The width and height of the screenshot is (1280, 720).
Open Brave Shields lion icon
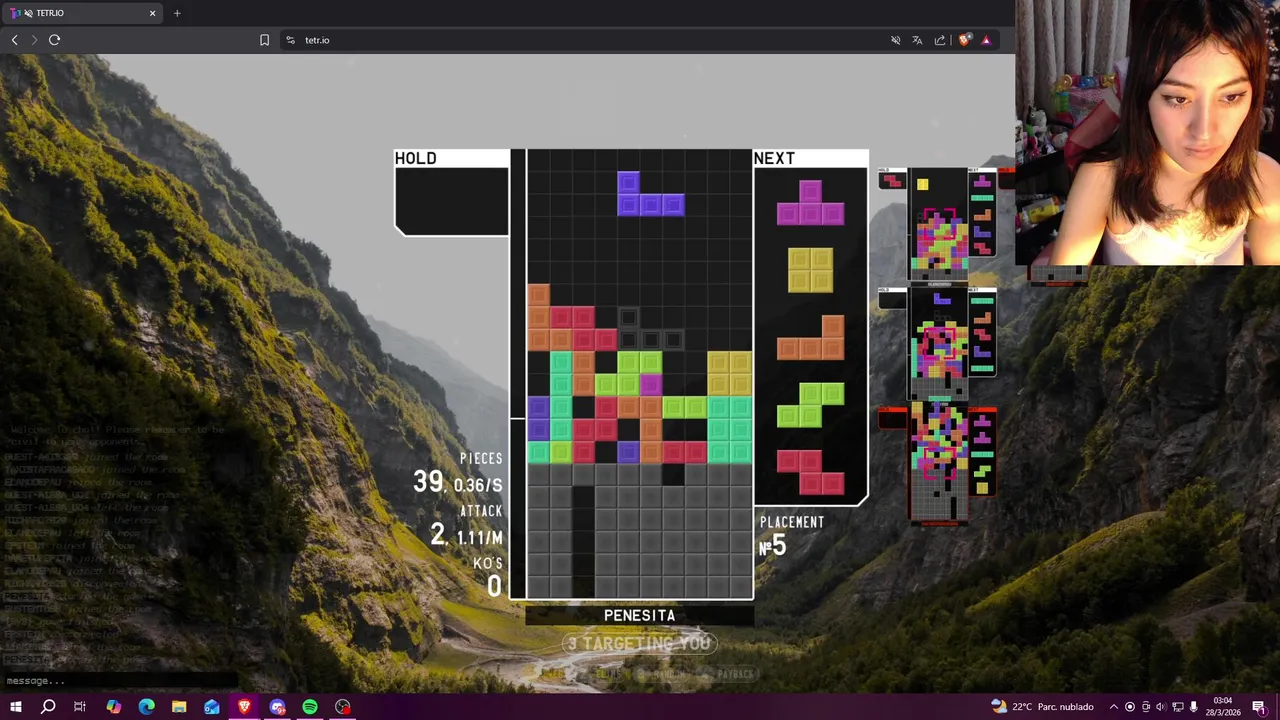964,40
